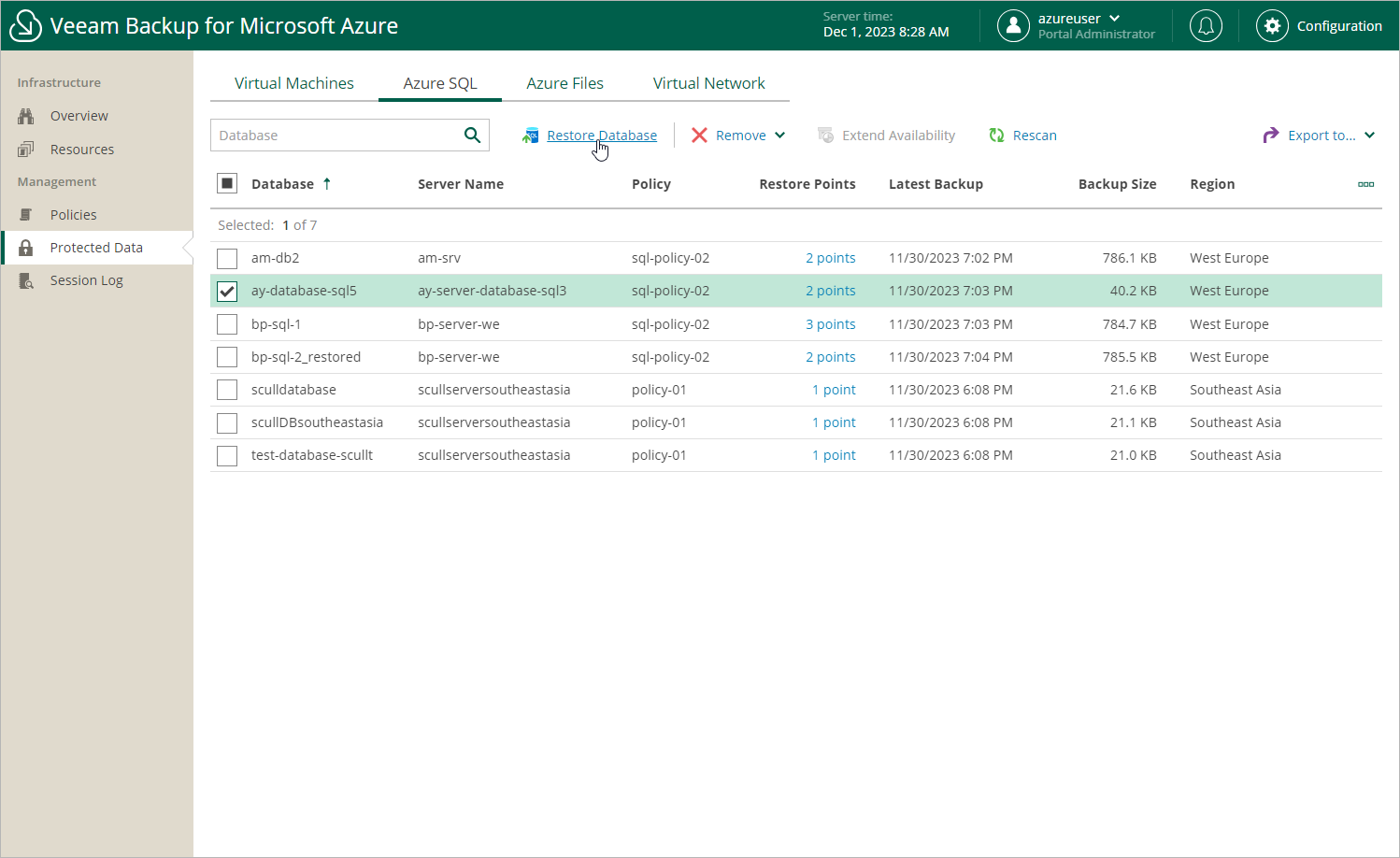This screenshot has width=1400, height=858.
Task: Check the sculldatabase row checkbox
Action: click(x=227, y=390)
